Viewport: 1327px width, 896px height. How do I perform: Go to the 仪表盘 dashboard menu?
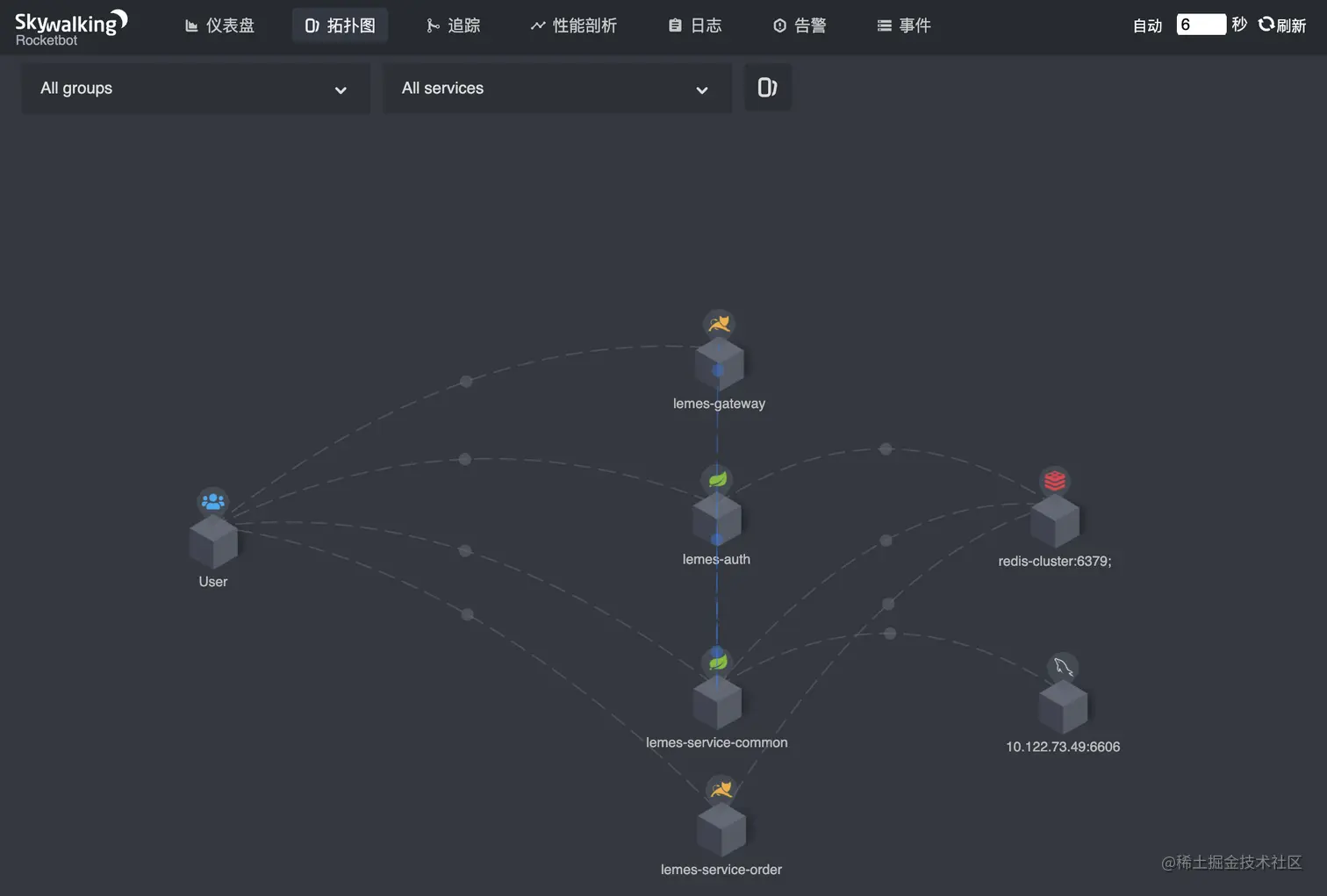pyautogui.click(x=220, y=25)
